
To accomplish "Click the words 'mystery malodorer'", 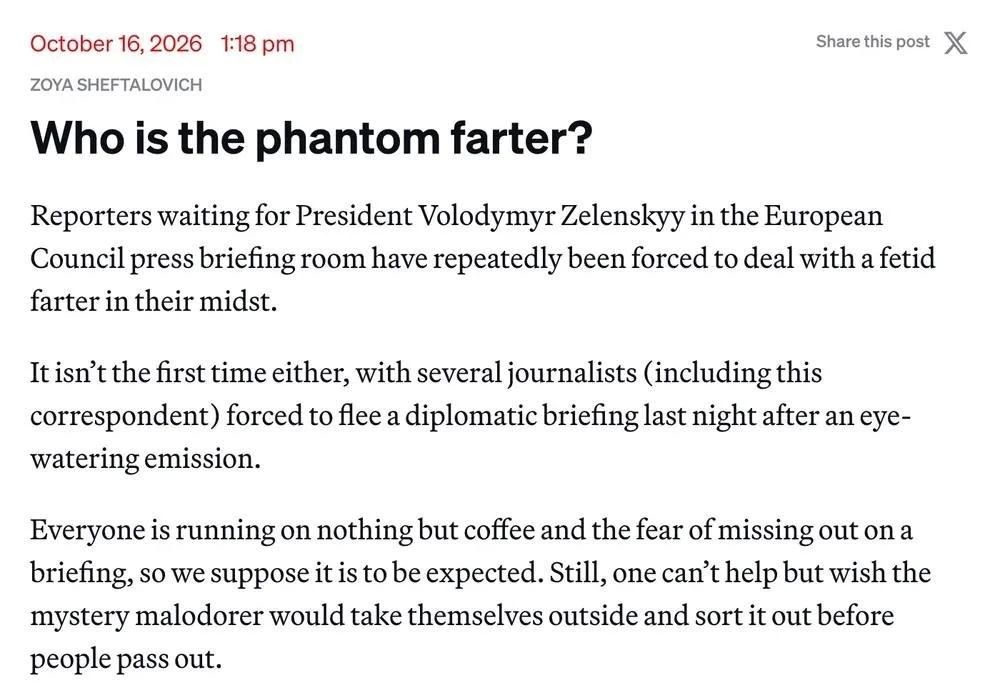I will (146, 616).
